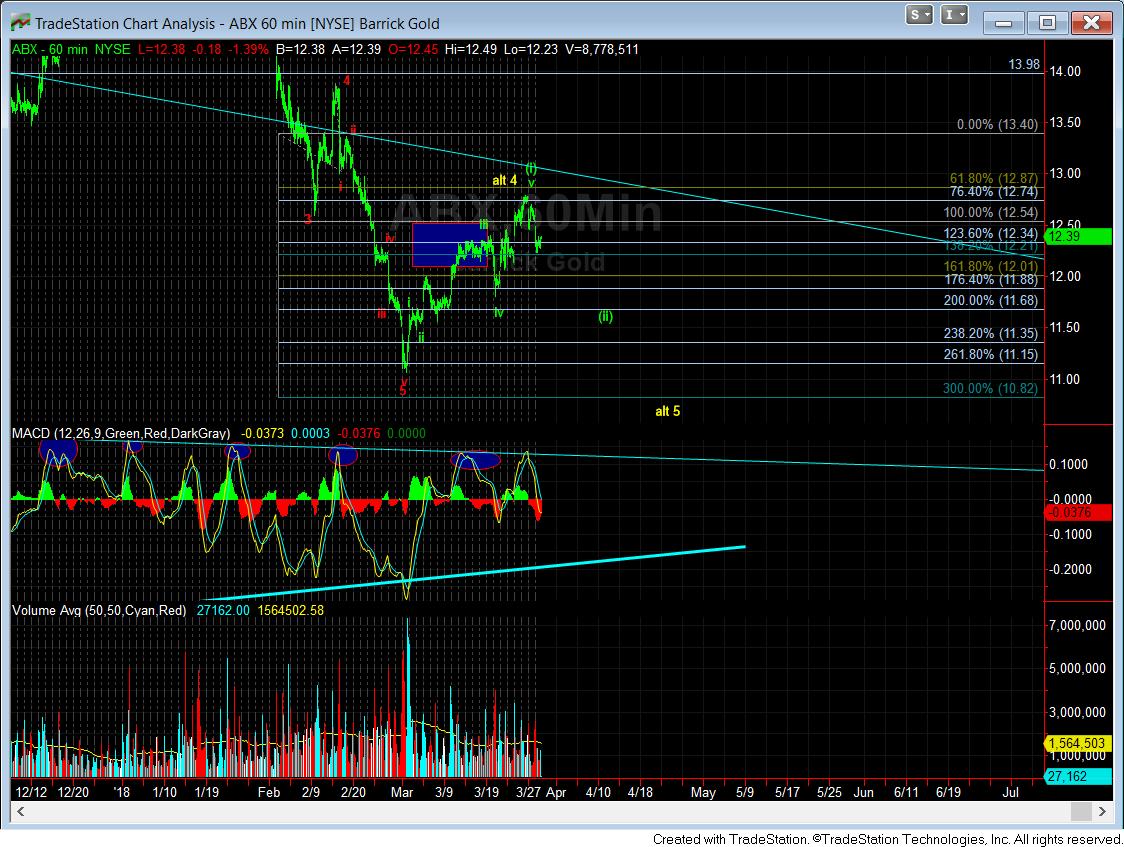
Task: Click the '76.40% (12.74)' Fibonacci label
Action: click(994, 191)
